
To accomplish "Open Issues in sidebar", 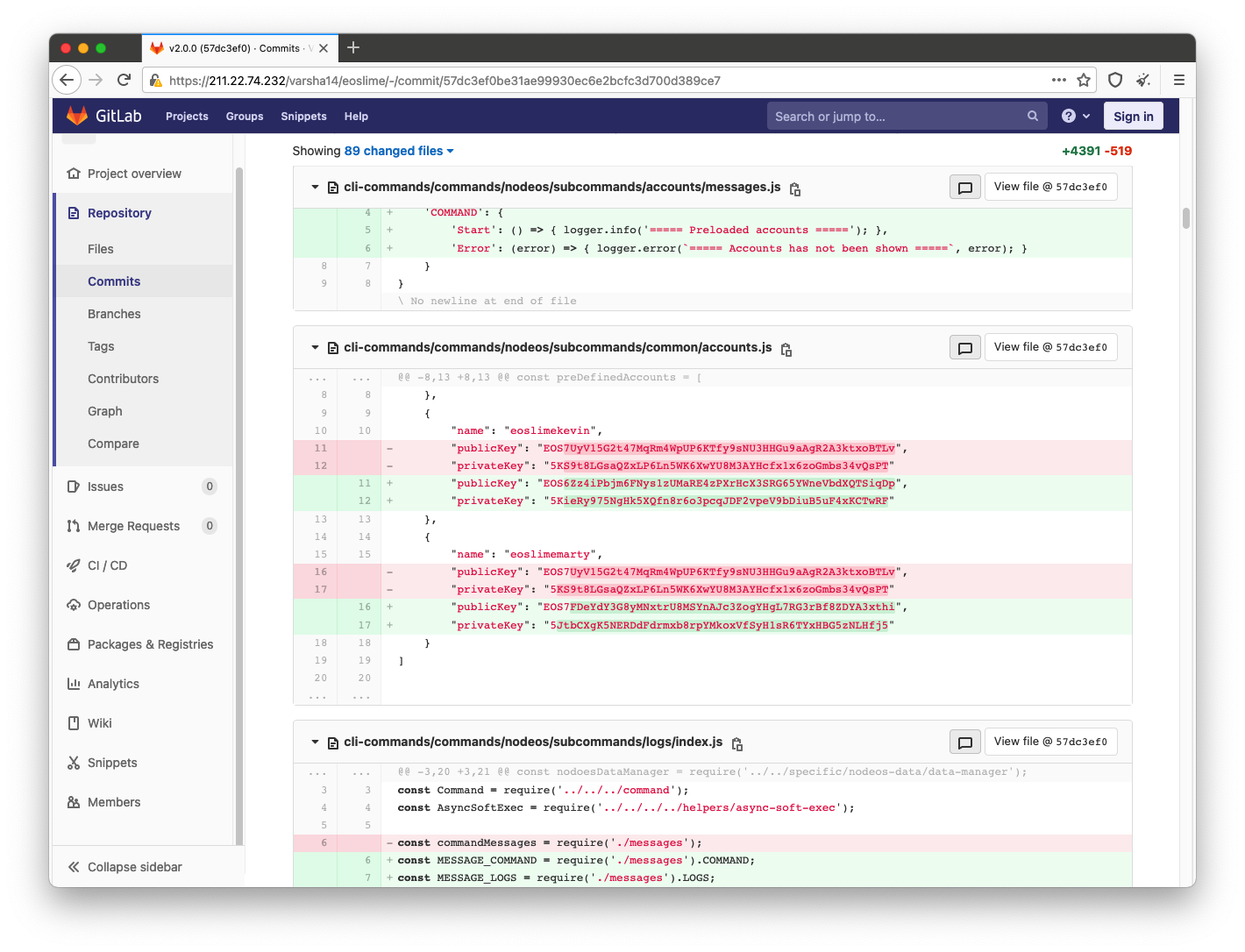I will (x=105, y=487).
